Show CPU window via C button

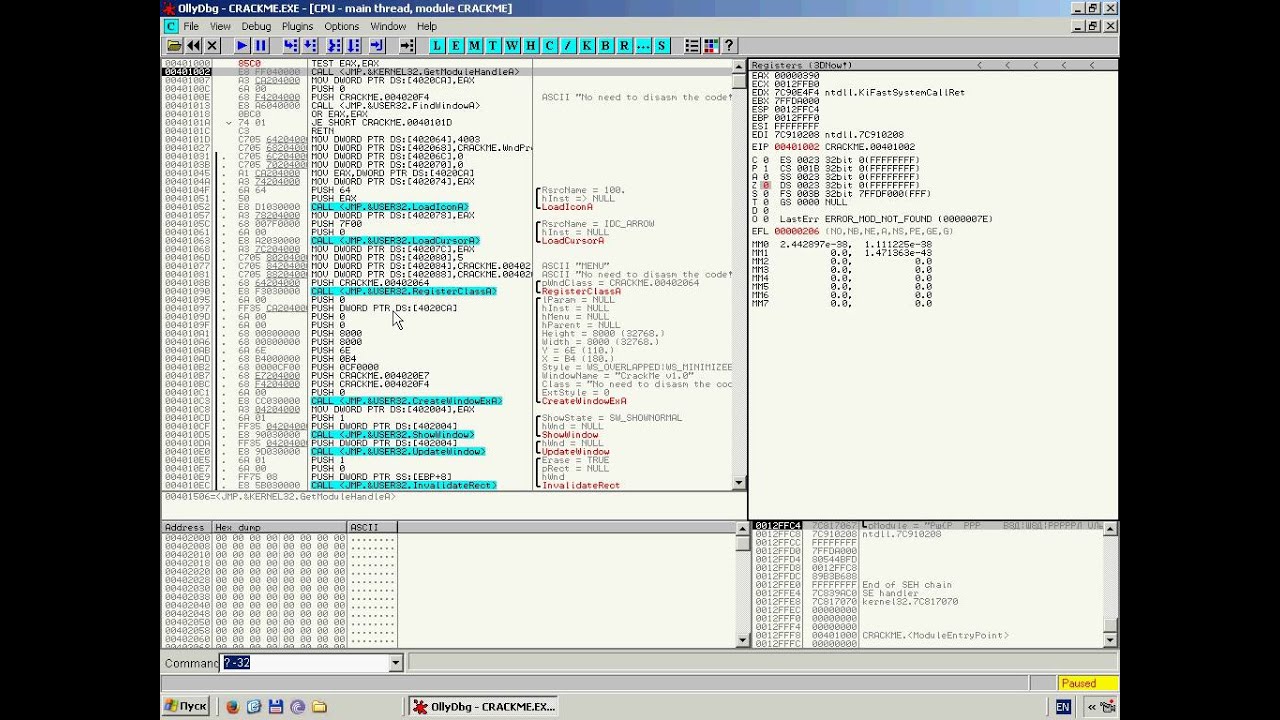coord(549,46)
